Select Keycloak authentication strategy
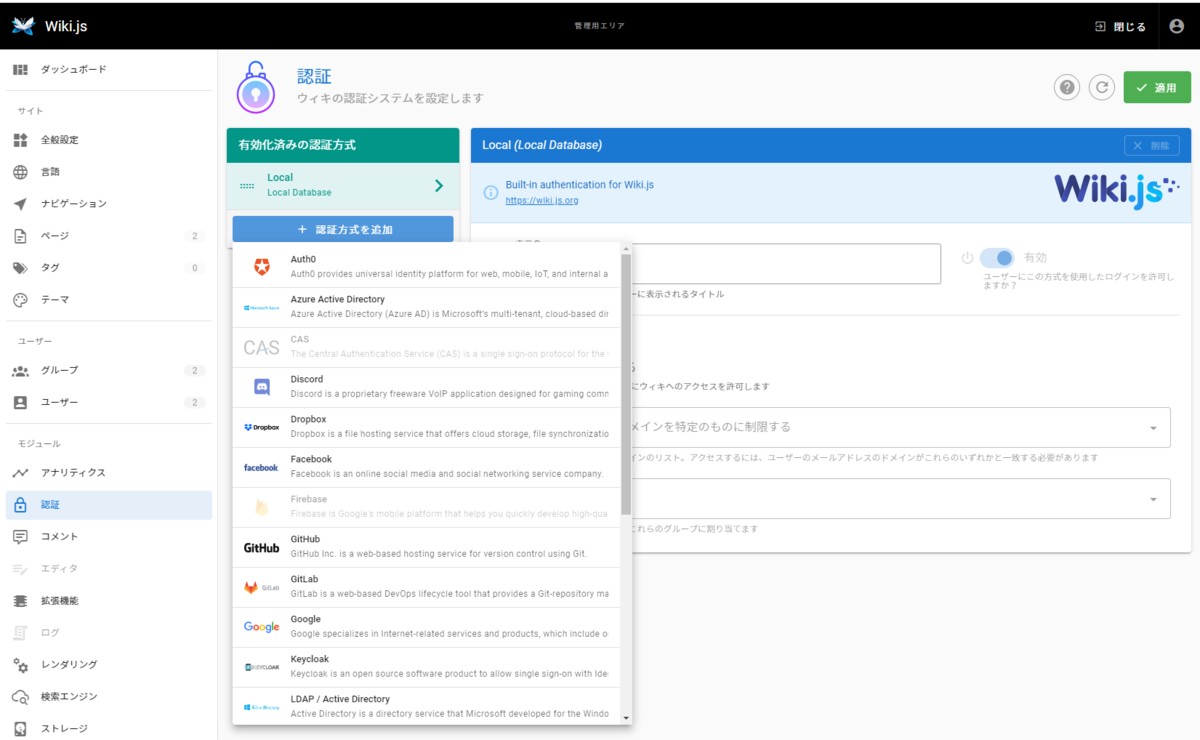The image size is (1200, 740). pos(426,667)
